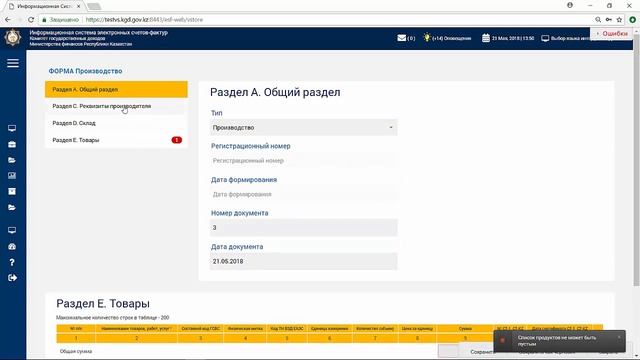Open help question mark icon in sidebar
The width and height of the screenshot is (640, 360).
coord(12,262)
